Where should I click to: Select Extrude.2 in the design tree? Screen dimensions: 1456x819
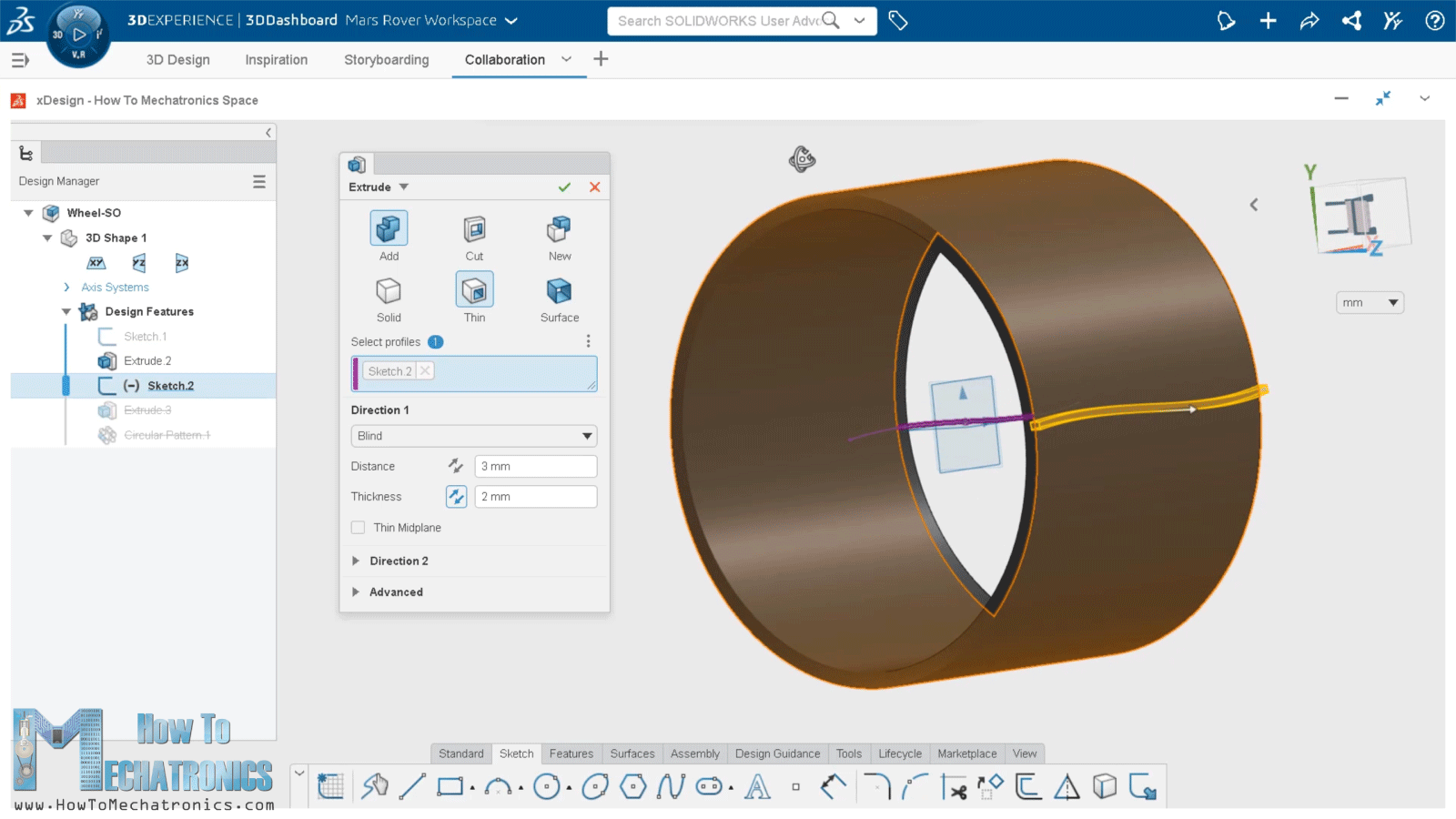(147, 361)
